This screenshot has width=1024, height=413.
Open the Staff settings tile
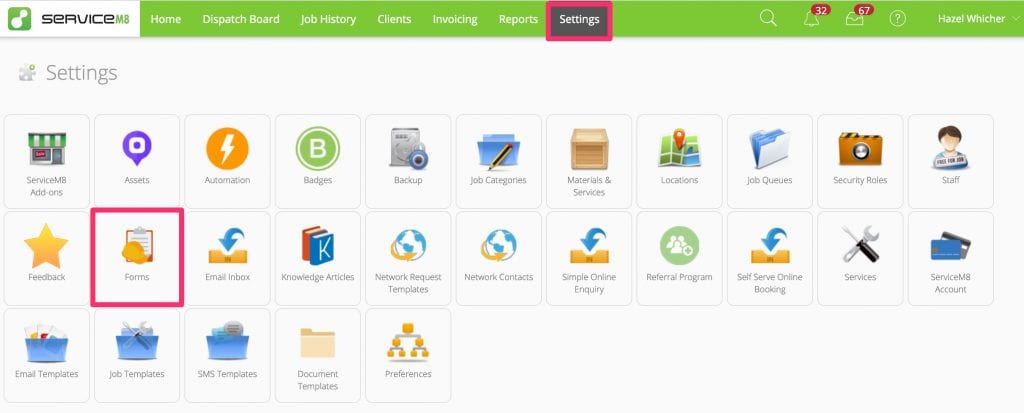tap(951, 161)
